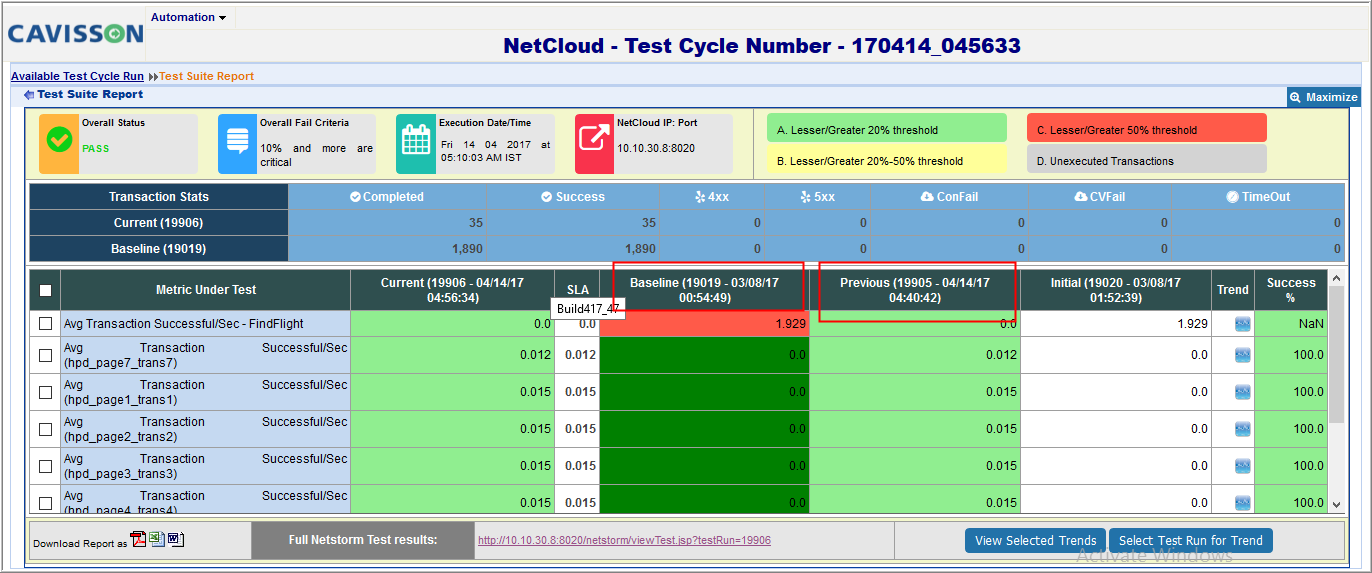1372x573 pixels.
Task: Click the PASS overall status text
Action: [x=96, y=148]
